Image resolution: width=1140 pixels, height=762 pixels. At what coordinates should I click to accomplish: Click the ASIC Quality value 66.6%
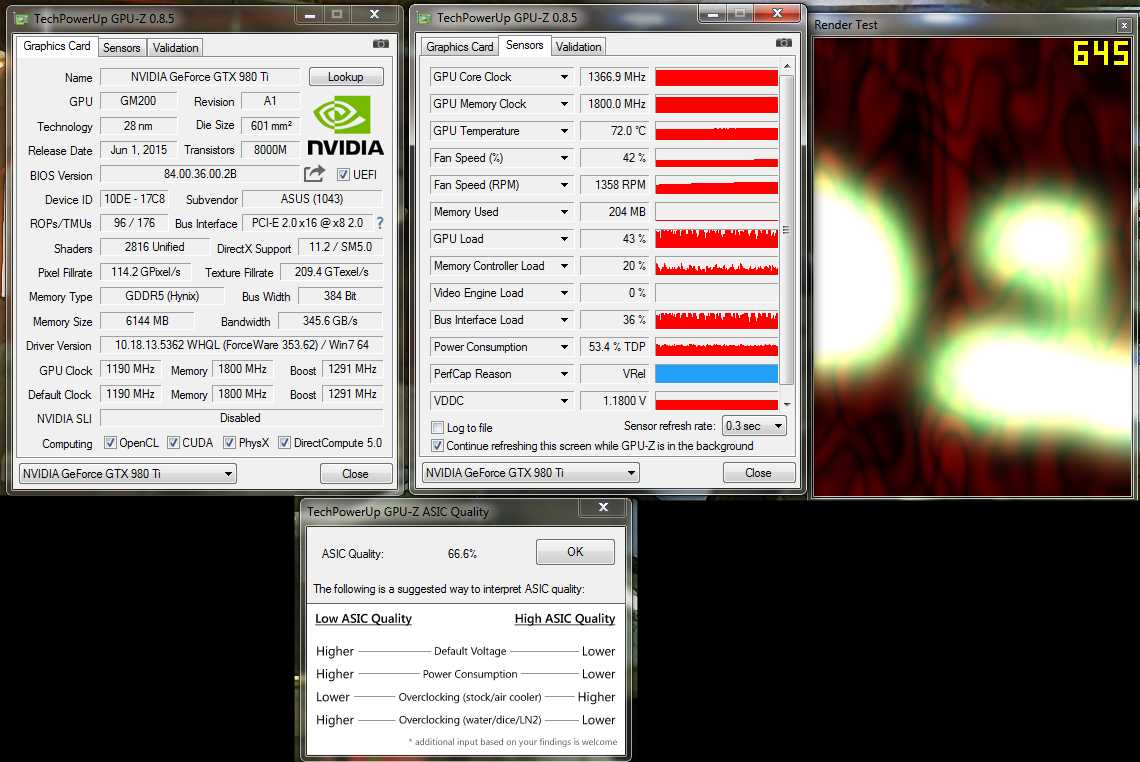click(x=462, y=554)
